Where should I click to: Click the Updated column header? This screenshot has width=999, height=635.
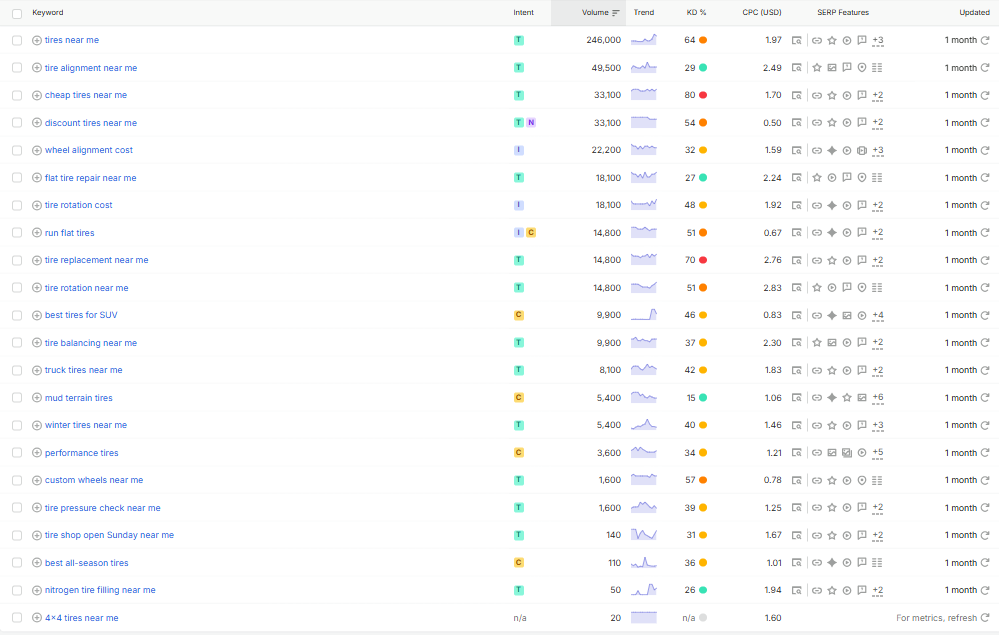975,13
